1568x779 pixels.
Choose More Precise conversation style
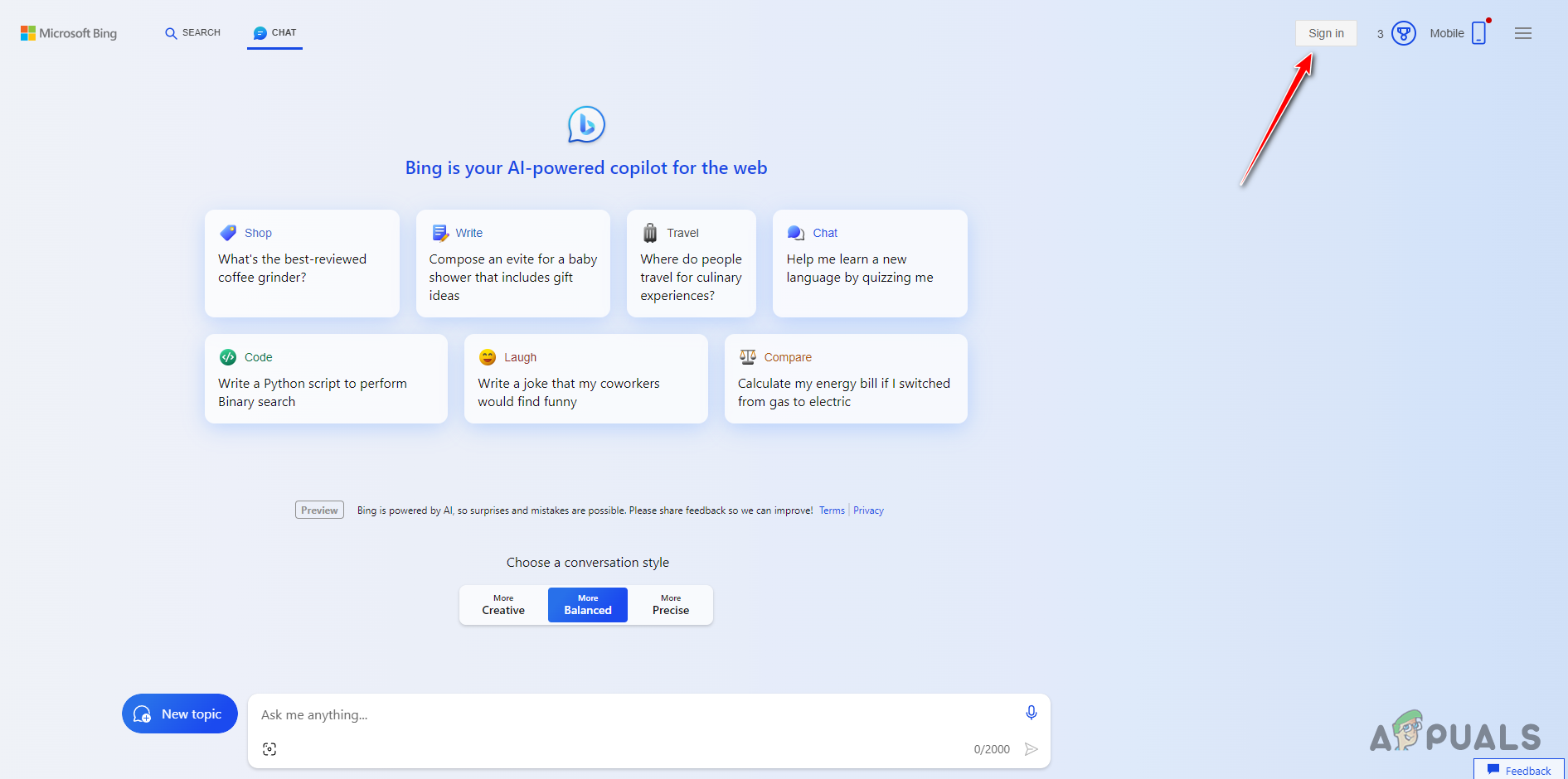coord(671,605)
